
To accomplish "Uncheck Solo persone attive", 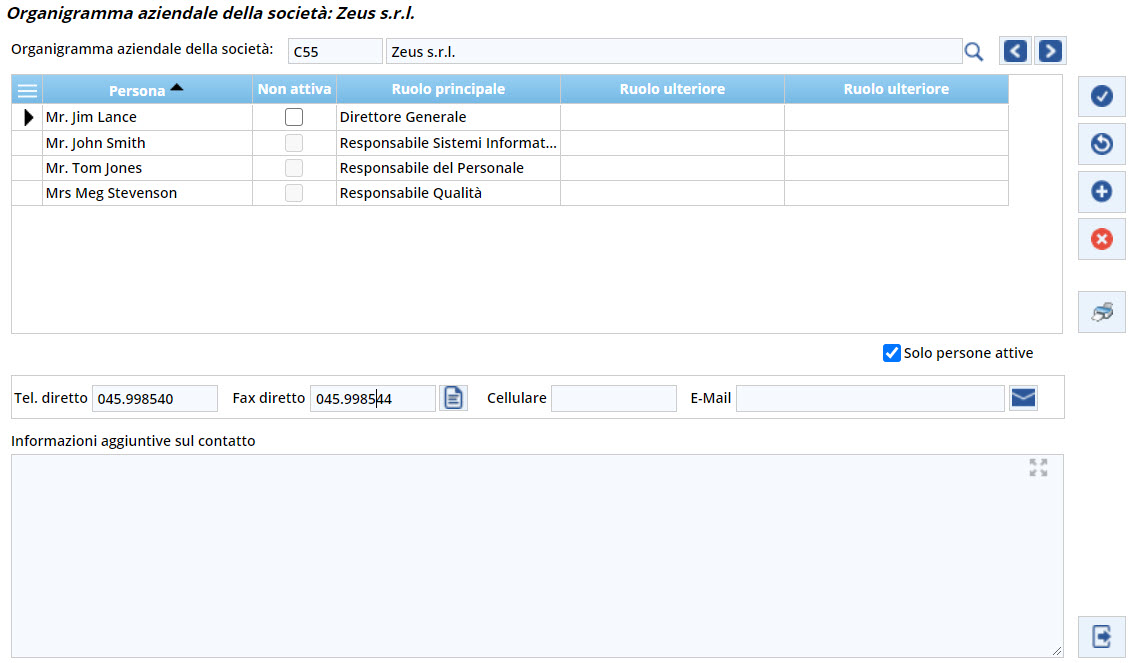I will click(892, 353).
